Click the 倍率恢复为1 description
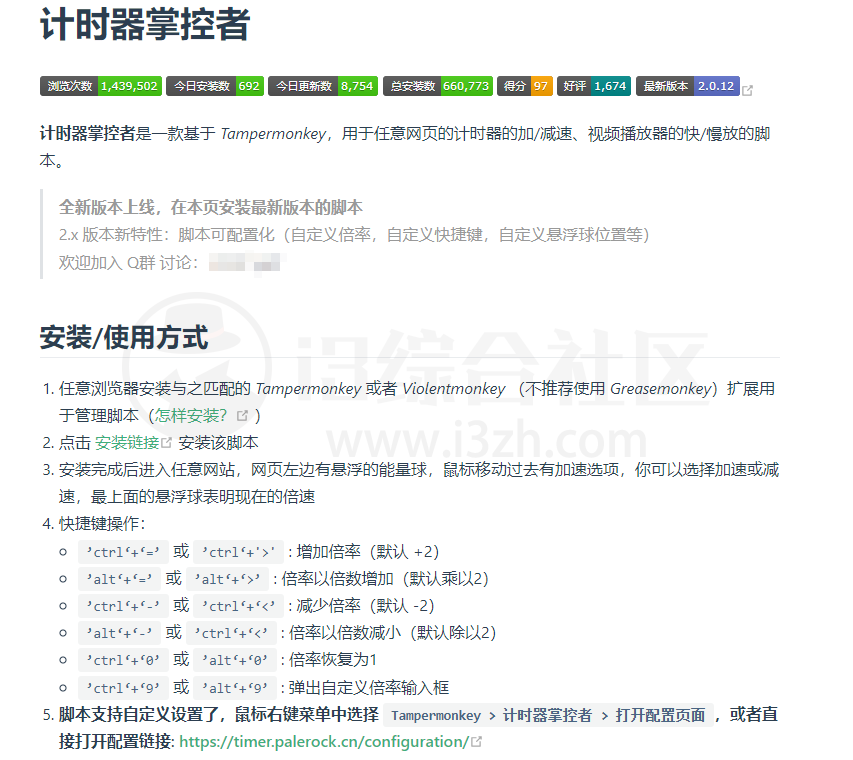853x760 pixels. (x=332, y=660)
